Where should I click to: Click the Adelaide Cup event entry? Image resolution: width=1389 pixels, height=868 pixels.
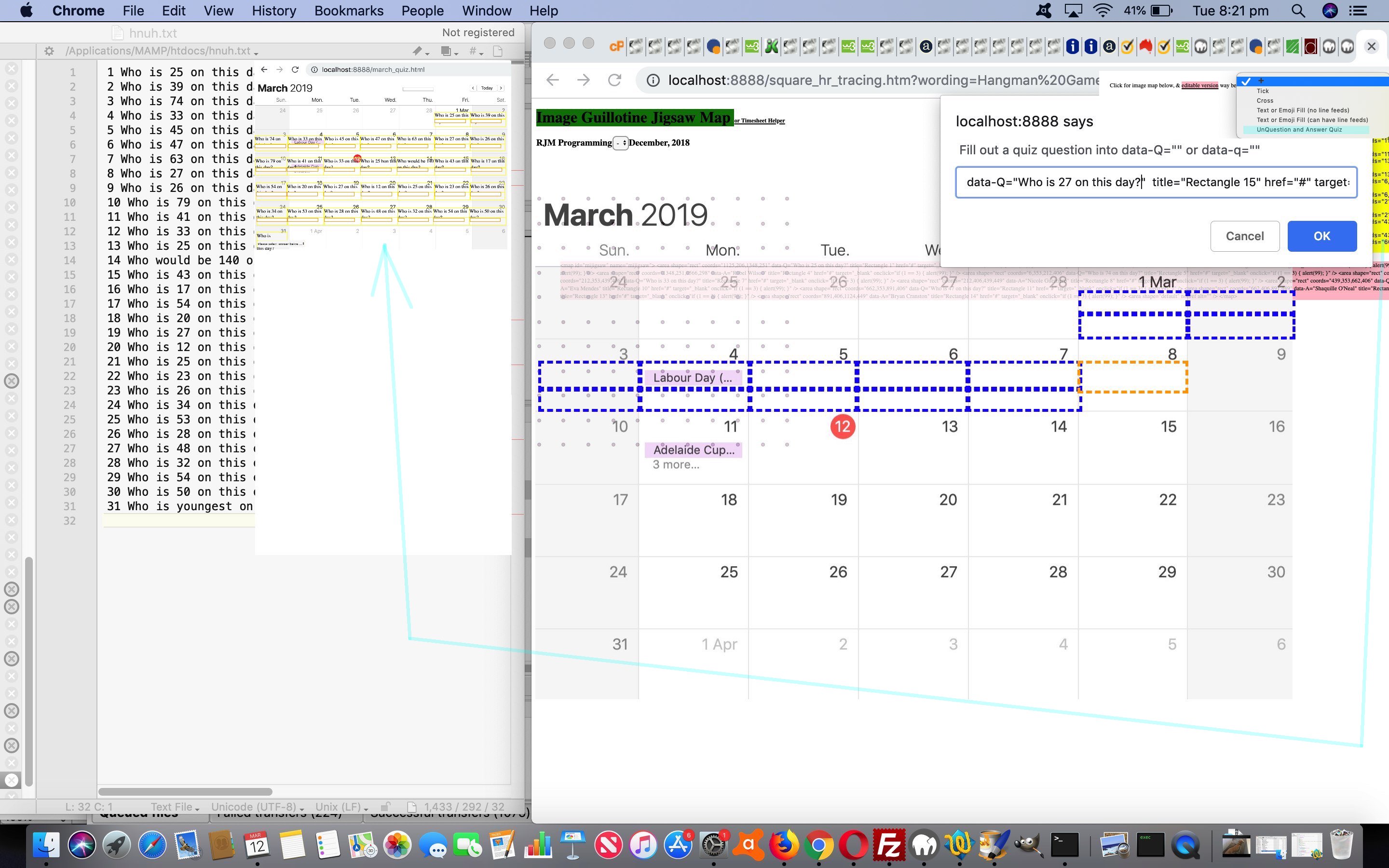click(693, 449)
